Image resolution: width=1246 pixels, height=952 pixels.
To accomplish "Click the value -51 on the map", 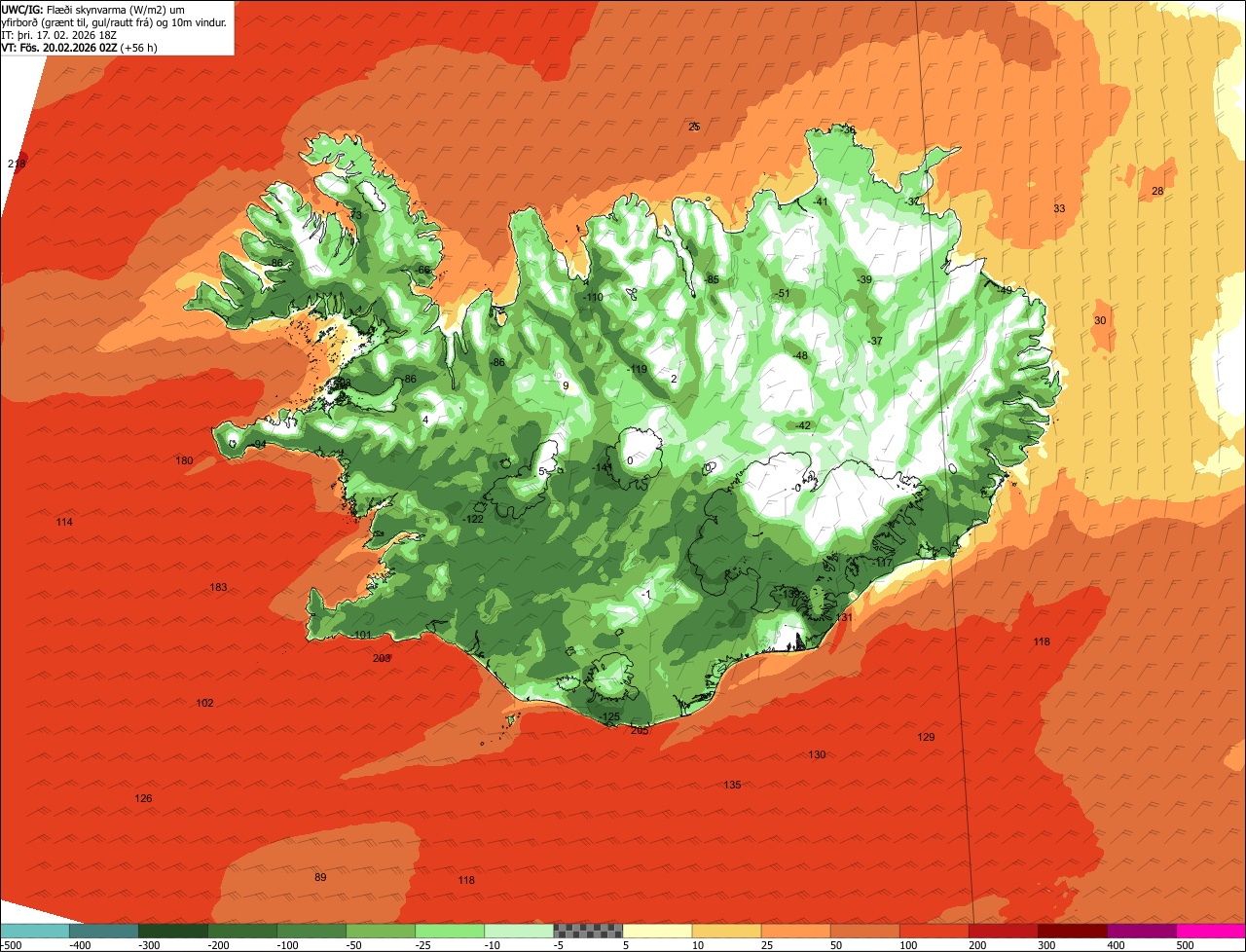I will (783, 293).
